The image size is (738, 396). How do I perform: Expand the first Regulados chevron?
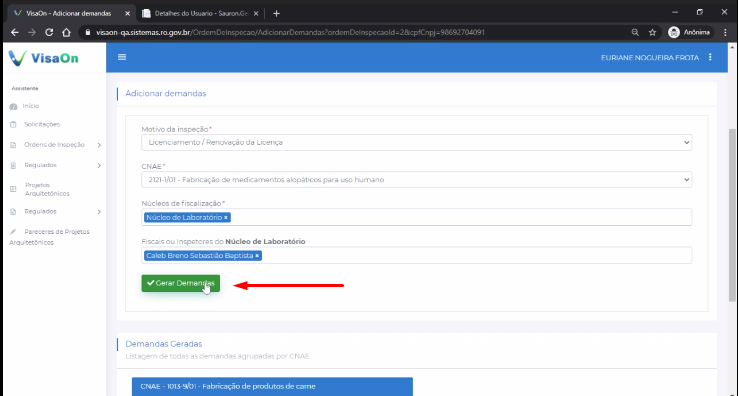pyautogui.click(x=99, y=165)
